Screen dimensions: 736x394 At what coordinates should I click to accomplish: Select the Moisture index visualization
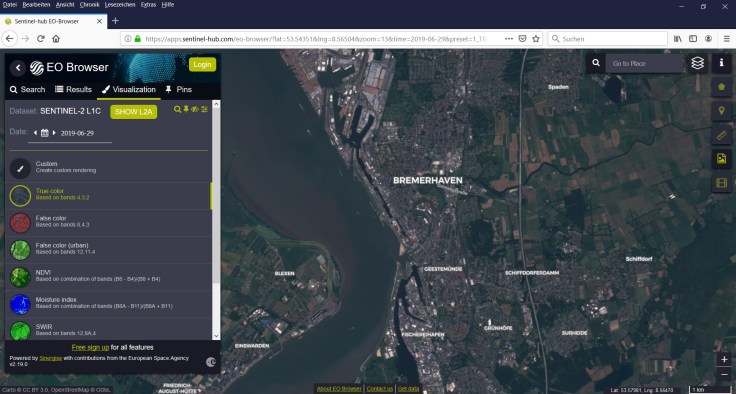pos(108,304)
